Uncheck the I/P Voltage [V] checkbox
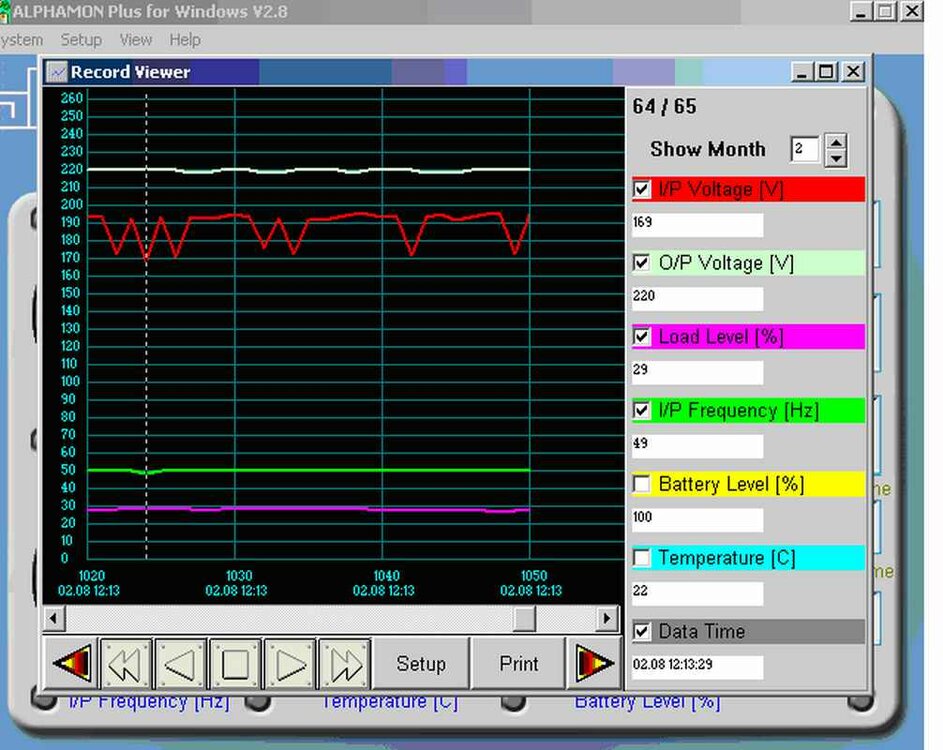The height and width of the screenshot is (750, 943). click(642, 189)
